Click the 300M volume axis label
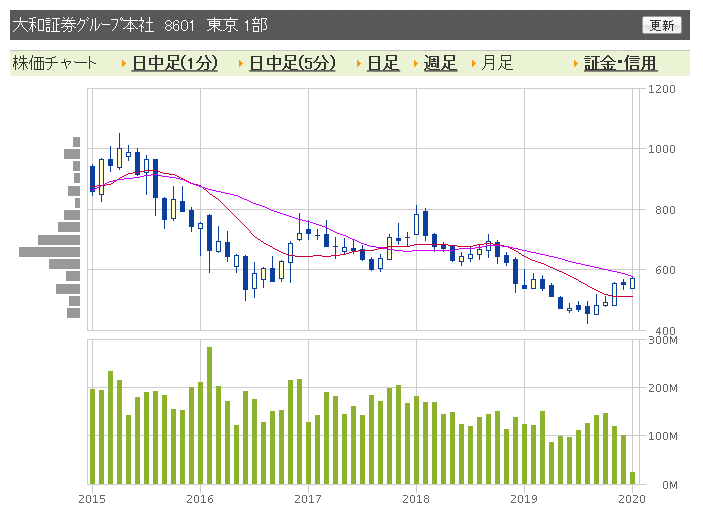 (x=663, y=340)
